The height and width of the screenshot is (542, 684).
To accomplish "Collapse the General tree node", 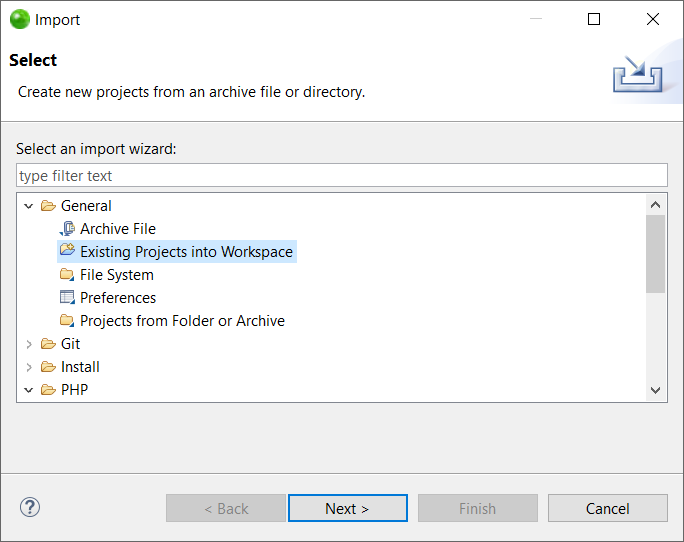I will tap(28, 206).
